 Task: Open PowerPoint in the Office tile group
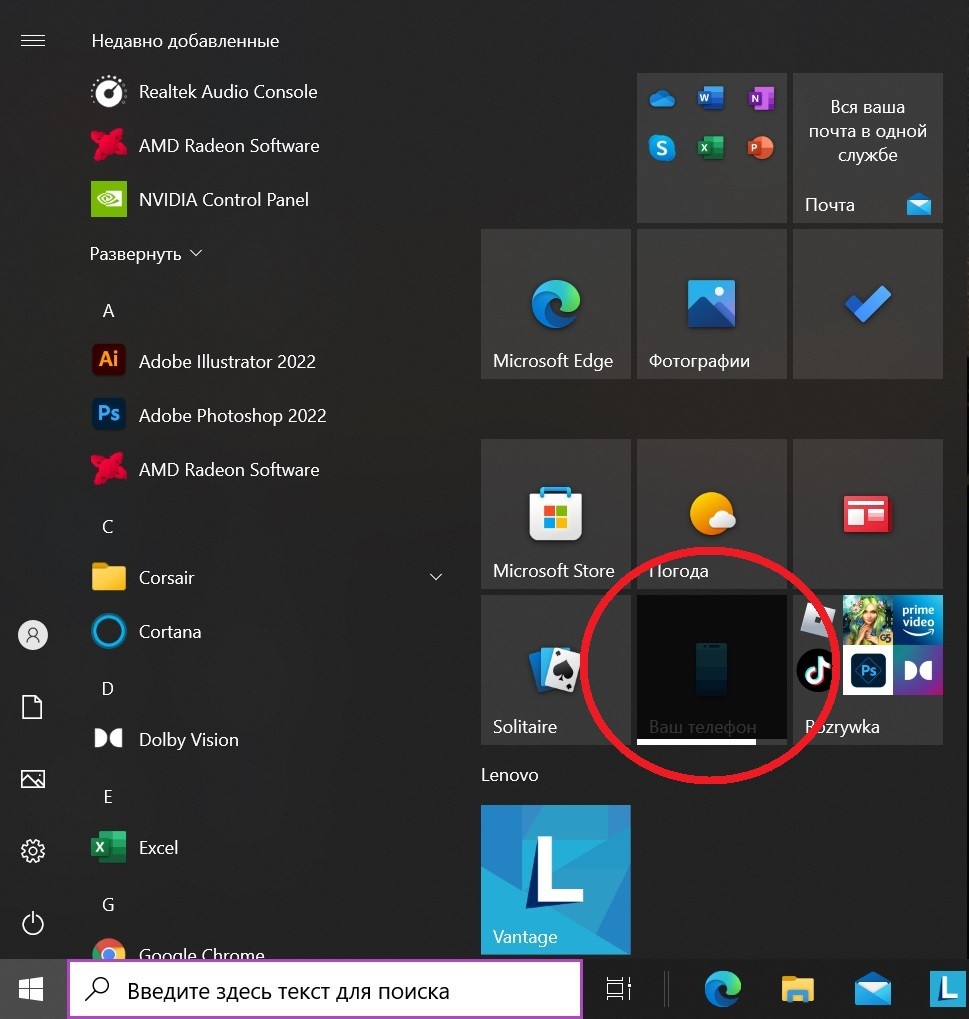tap(760, 148)
